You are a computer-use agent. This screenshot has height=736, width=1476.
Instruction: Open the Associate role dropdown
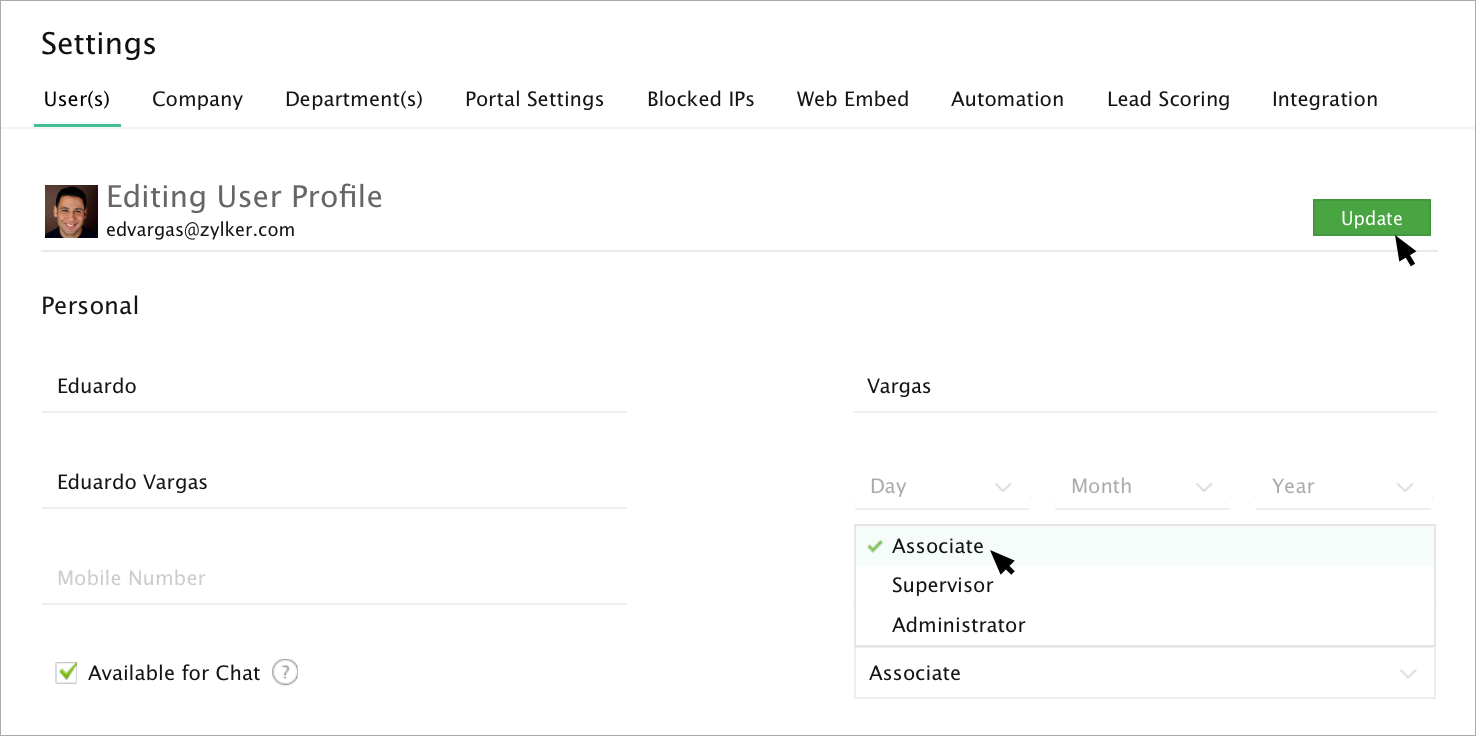coord(1144,673)
